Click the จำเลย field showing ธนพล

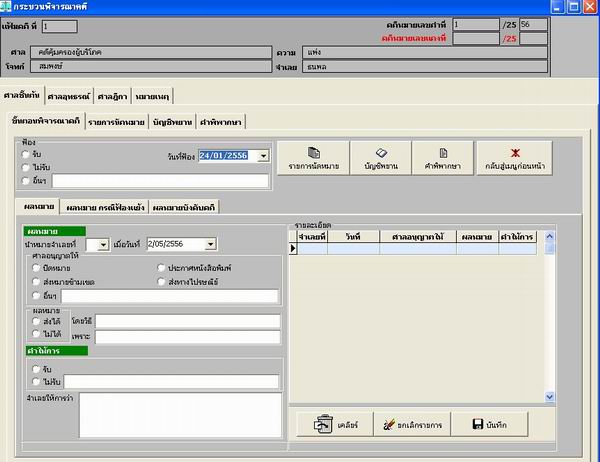tap(425, 67)
